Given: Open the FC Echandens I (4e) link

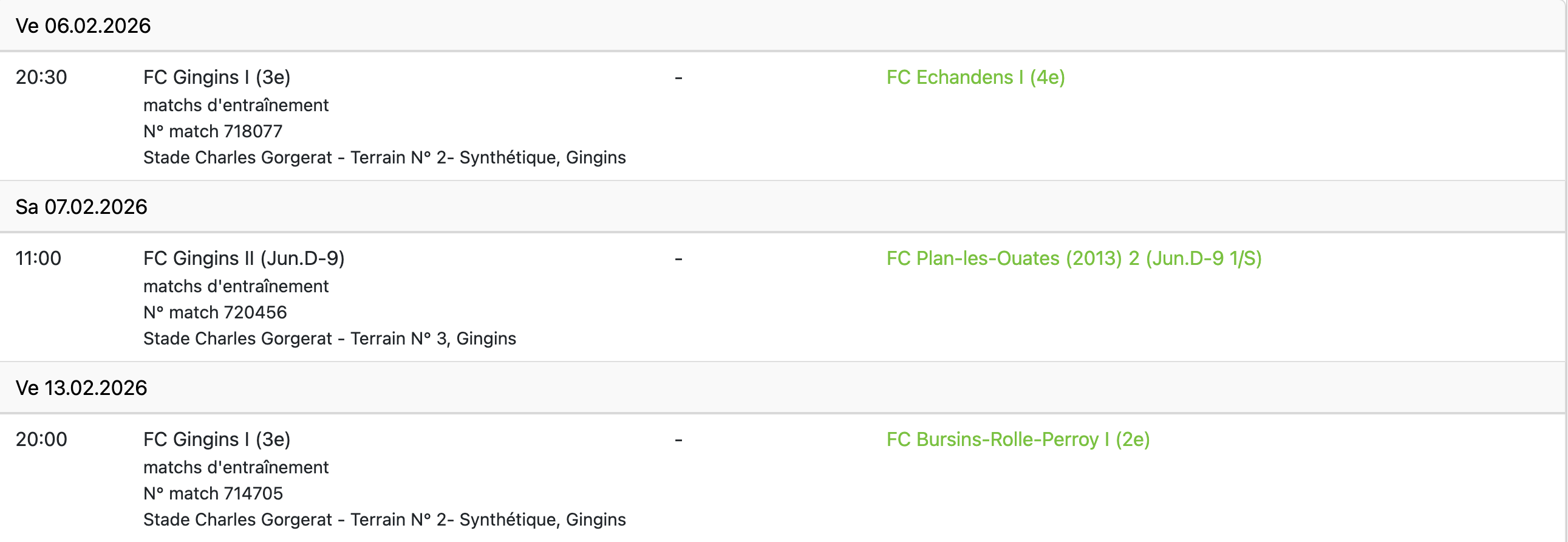Looking at the screenshot, I should (975, 77).
